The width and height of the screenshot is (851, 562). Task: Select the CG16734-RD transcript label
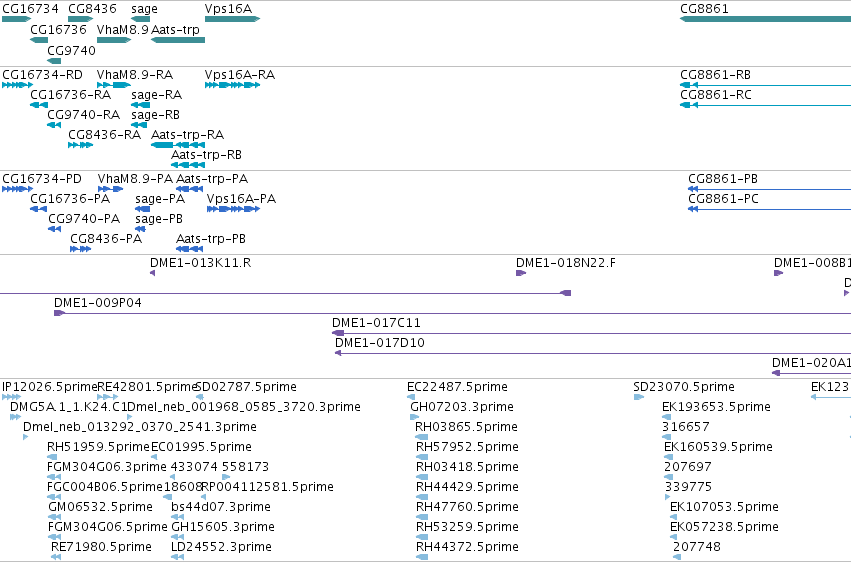[x=42, y=75]
